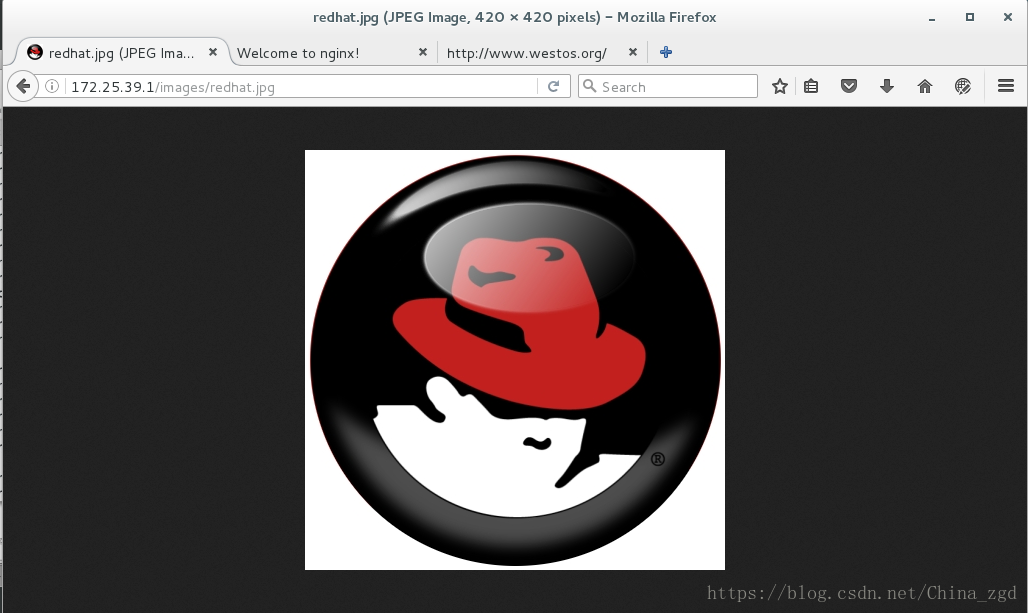The height and width of the screenshot is (613, 1028).
Task: Minimize the Firefox window
Action: pyautogui.click(x=932, y=18)
